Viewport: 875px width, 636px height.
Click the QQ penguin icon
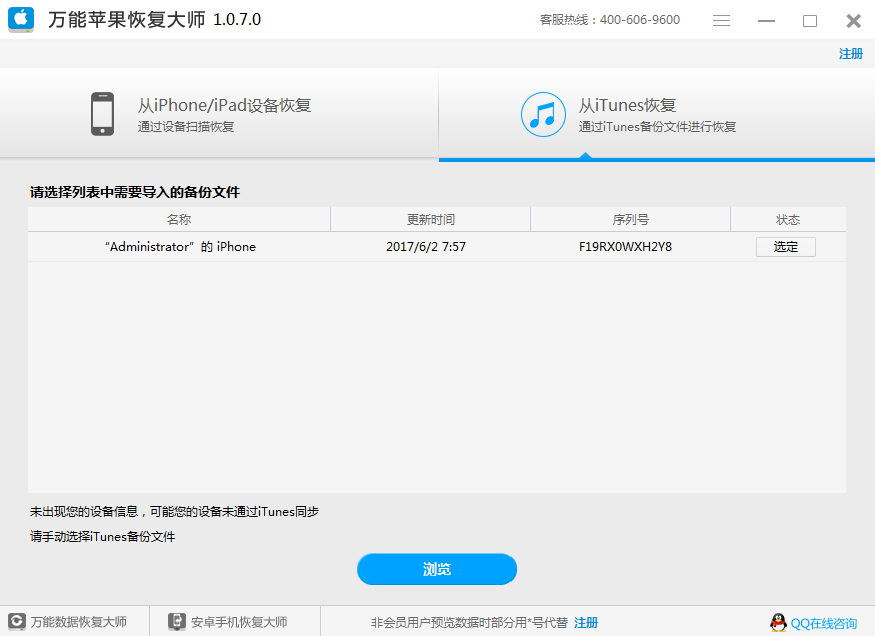pos(778,621)
